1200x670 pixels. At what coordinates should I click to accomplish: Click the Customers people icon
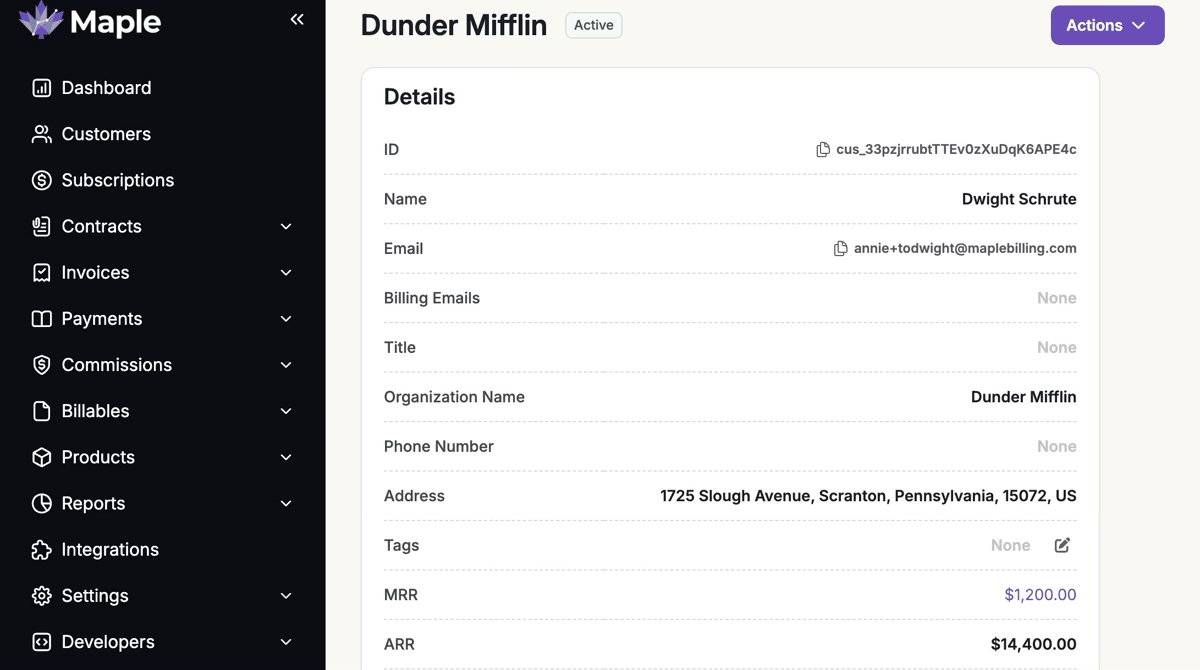coord(41,134)
